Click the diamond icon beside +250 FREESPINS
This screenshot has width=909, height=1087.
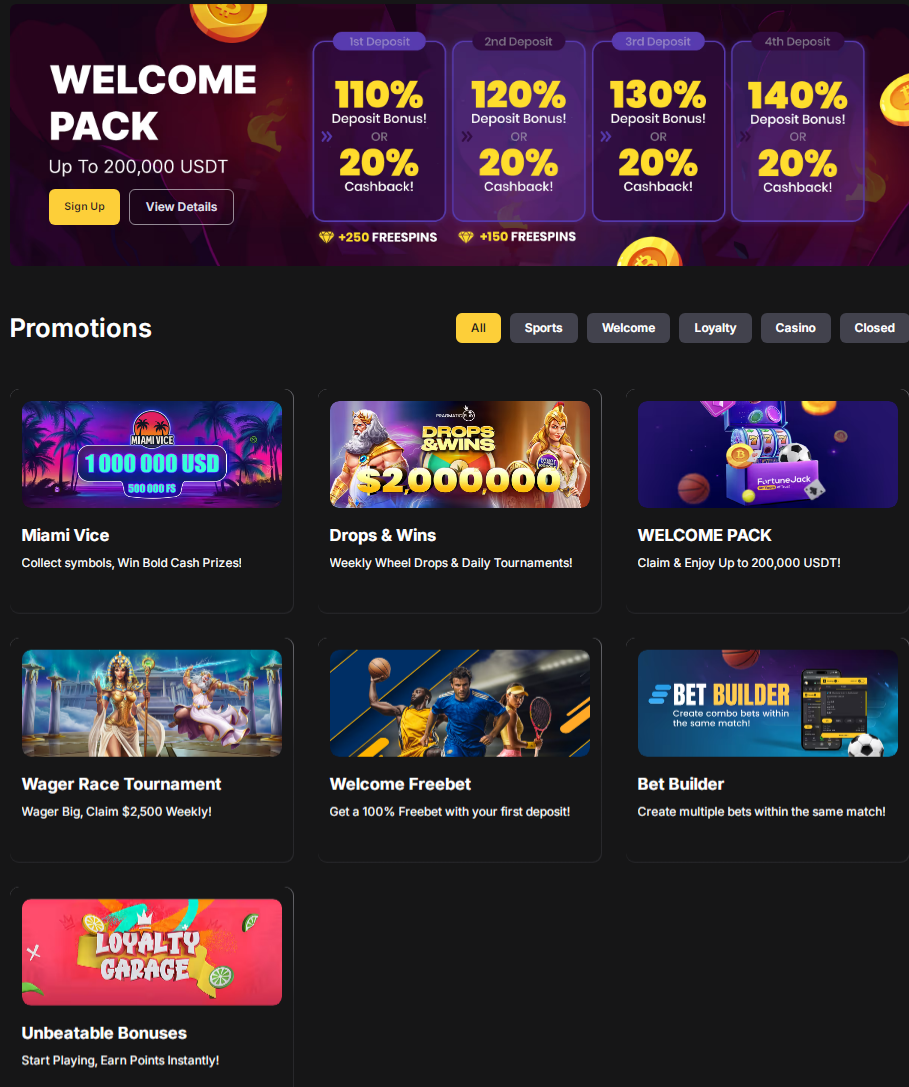coord(327,237)
